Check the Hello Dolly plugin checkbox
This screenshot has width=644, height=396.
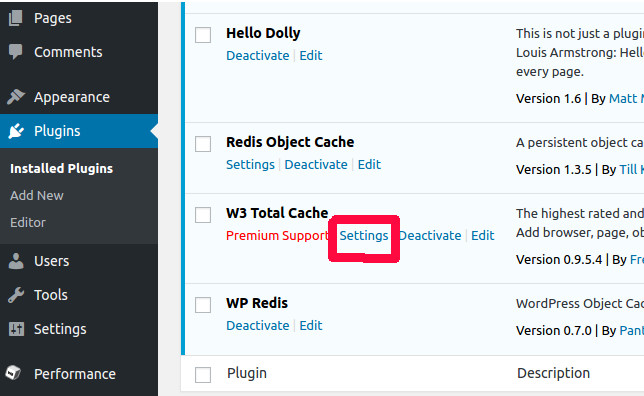[x=203, y=35]
